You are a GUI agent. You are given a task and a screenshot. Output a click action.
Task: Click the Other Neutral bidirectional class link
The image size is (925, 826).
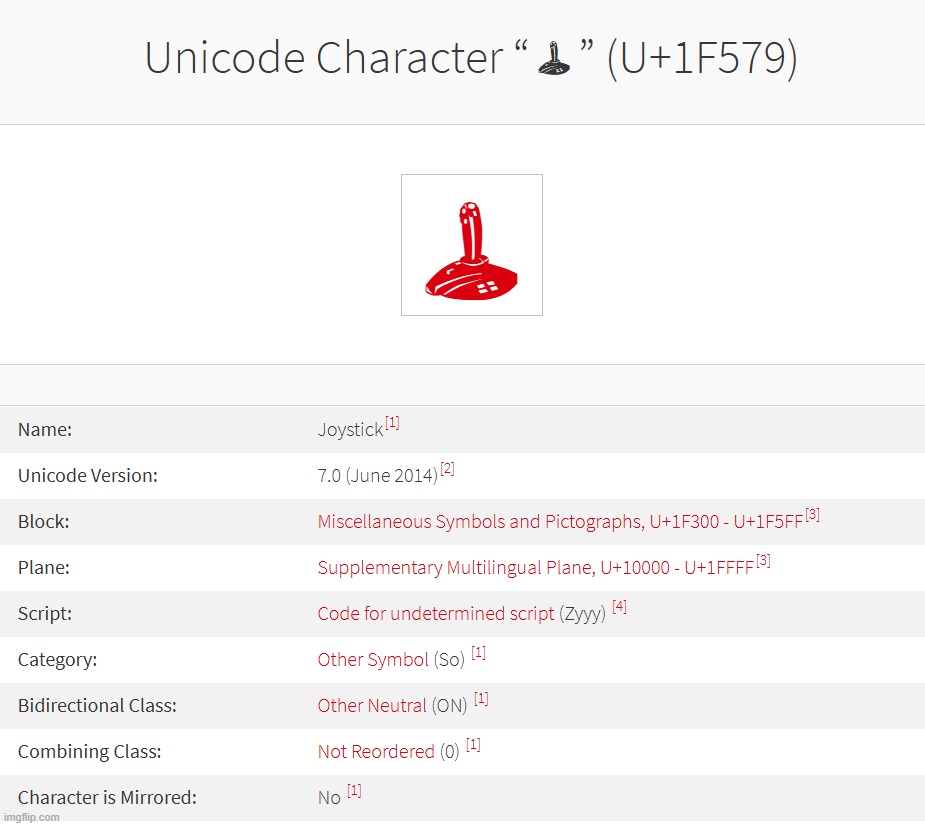click(372, 706)
